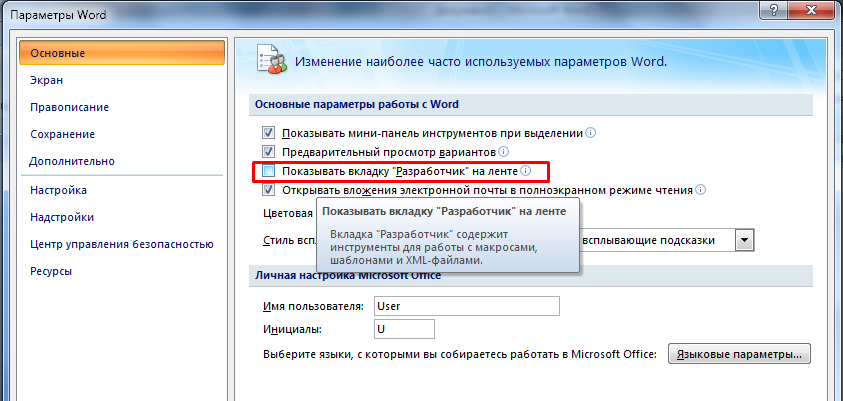Click the Стиль вспл. label
The height and width of the screenshot is (401, 843).
click(288, 240)
